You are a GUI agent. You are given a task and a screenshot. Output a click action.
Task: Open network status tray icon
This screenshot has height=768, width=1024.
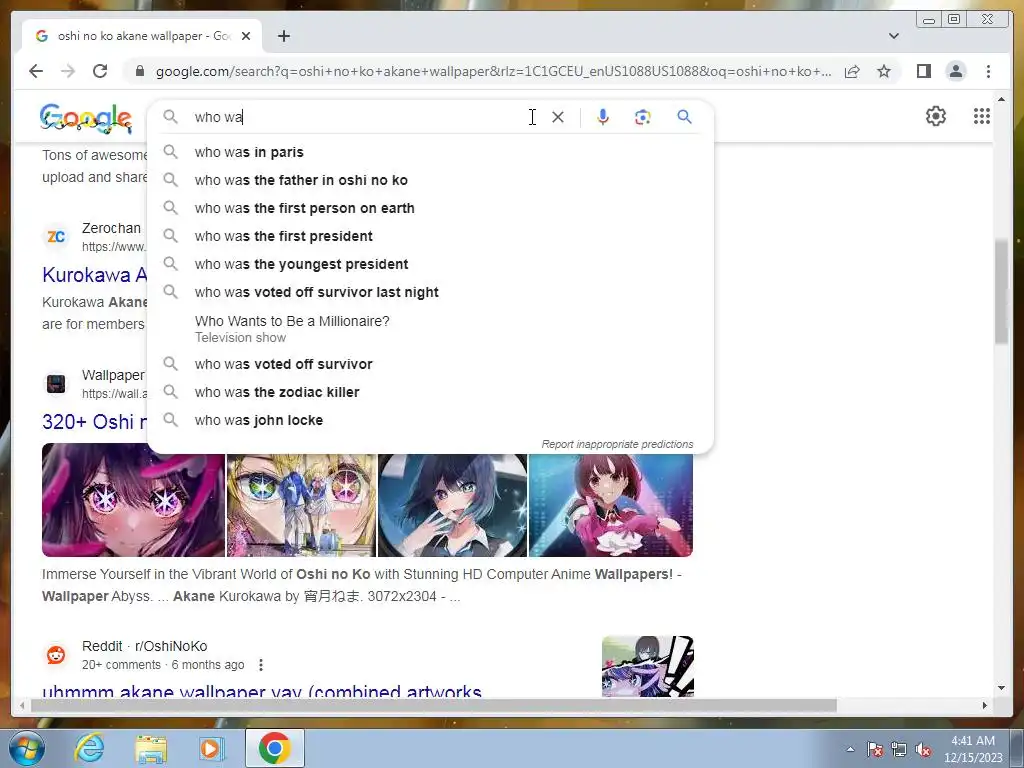coord(899,749)
